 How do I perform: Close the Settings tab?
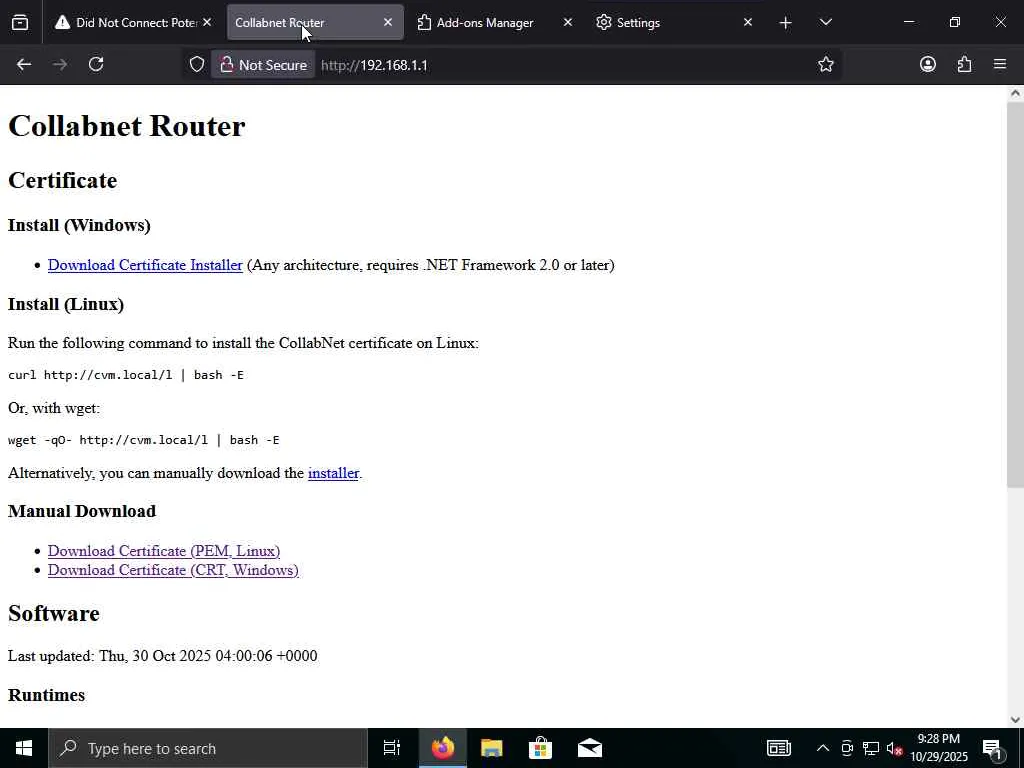point(748,22)
